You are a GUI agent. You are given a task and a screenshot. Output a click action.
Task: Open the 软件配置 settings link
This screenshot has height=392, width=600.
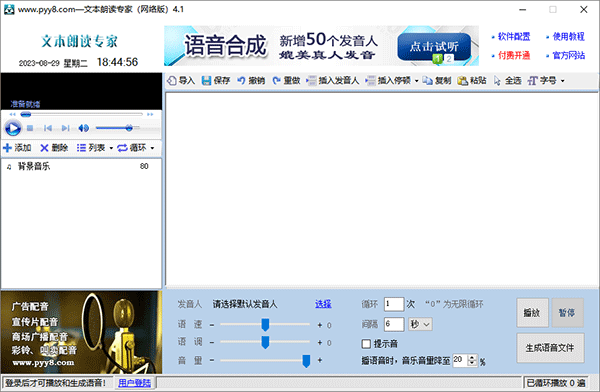click(x=514, y=37)
